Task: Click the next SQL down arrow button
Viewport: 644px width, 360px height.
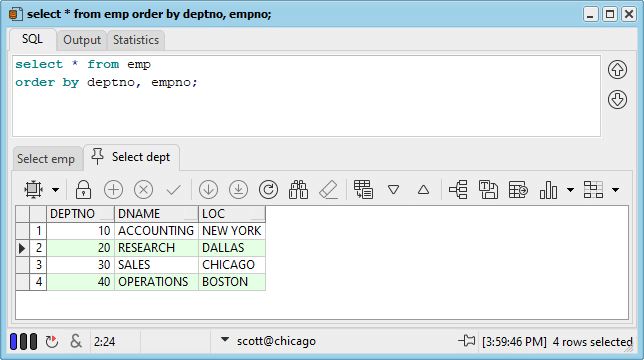Action: pyautogui.click(x=617, y=100)
